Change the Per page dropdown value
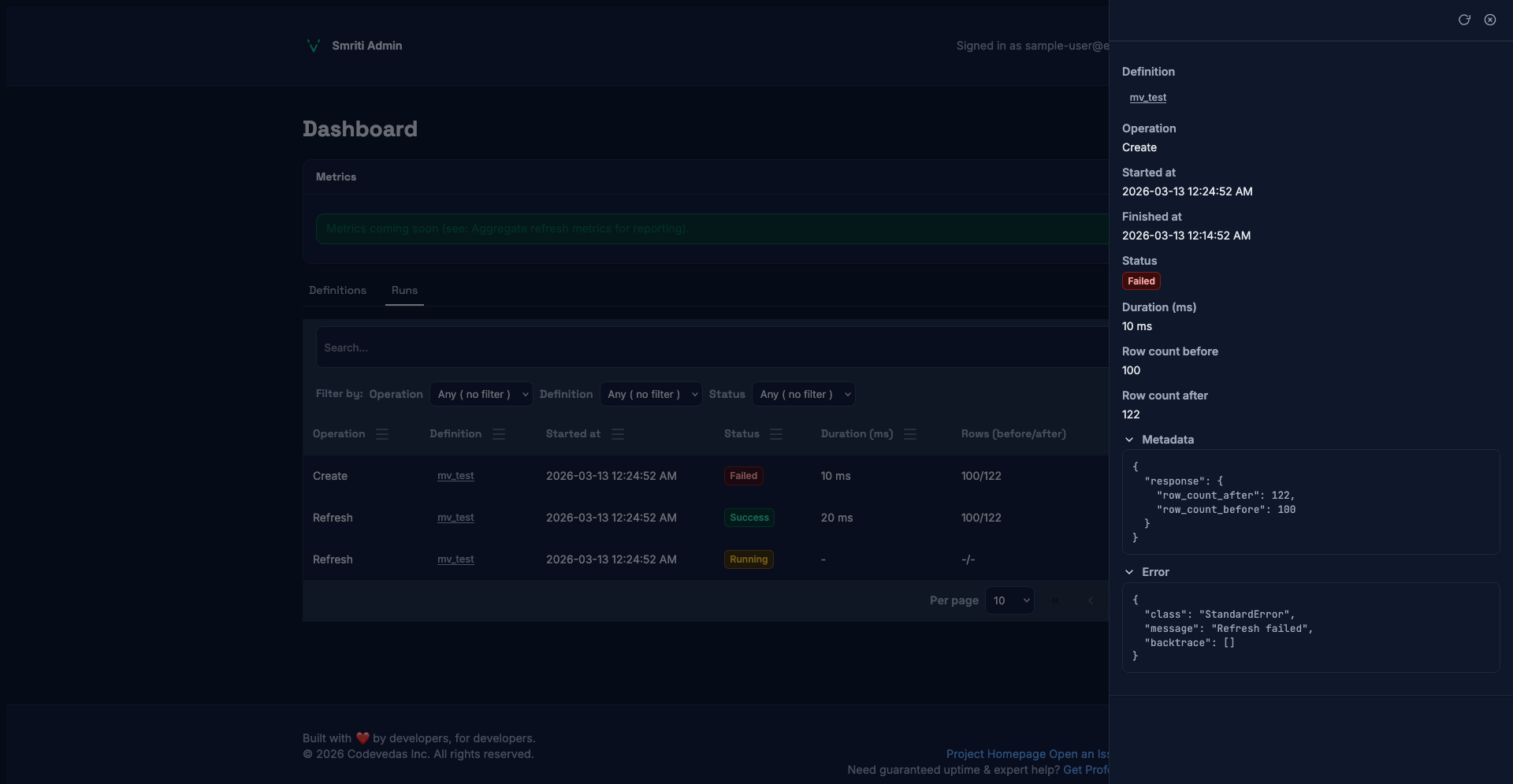The height and width of the screenshot is (784, 1513). tap(1009, 600)
